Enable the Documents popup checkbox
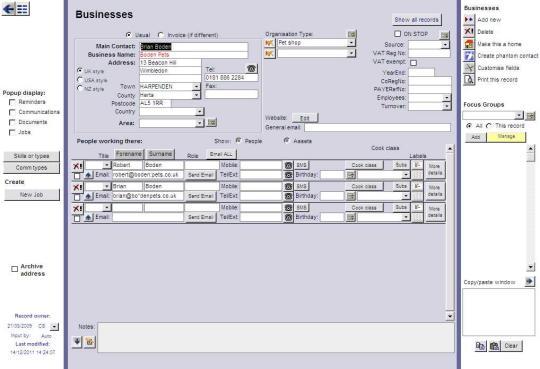The height and width of the screenshot is (369, 540). pyautogui.click(x=12, y=122)
